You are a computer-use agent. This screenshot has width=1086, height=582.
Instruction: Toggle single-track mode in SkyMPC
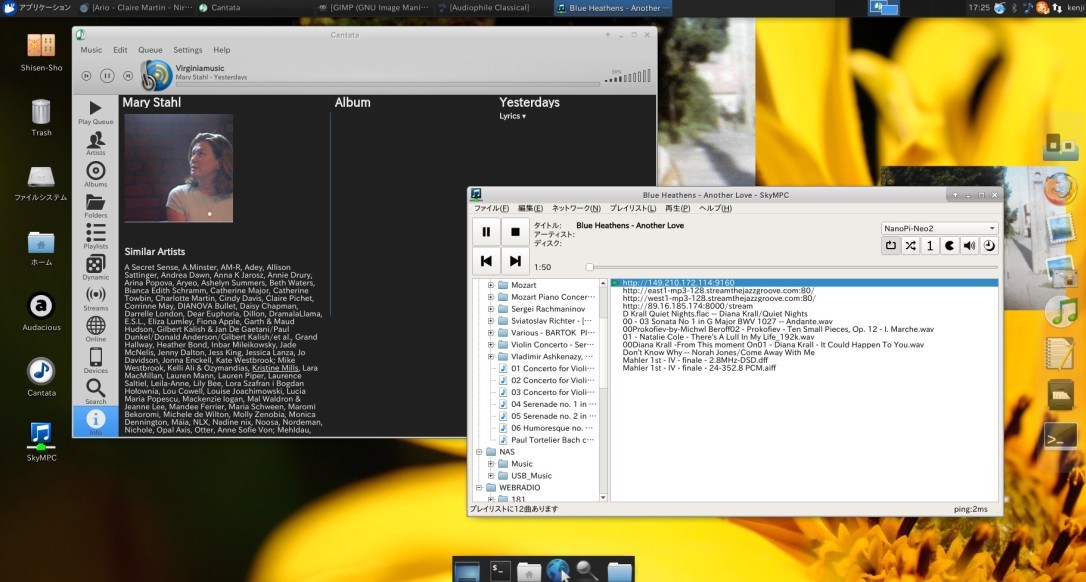point(930,245)
